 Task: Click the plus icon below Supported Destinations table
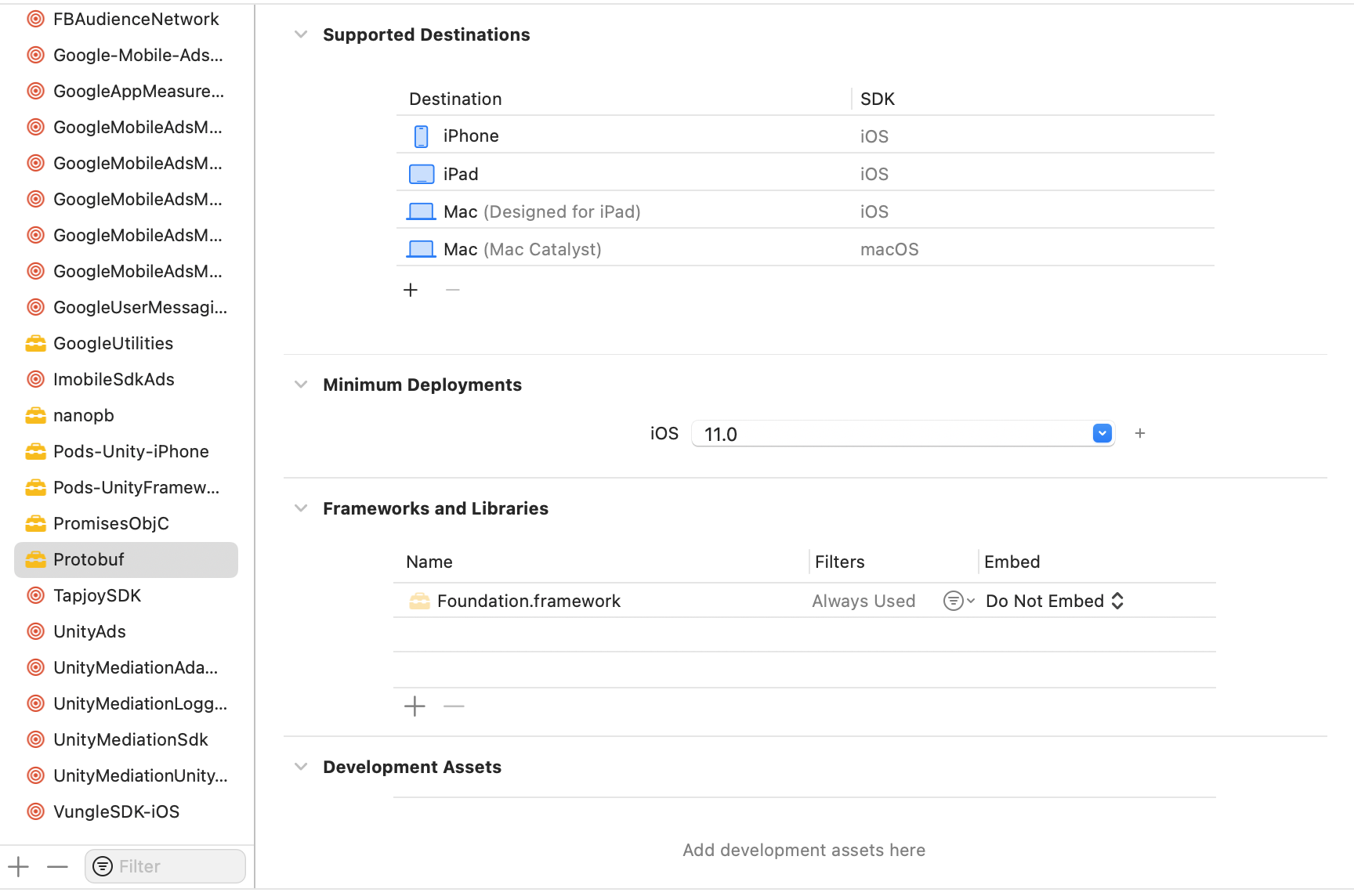(x=411, y=291)
